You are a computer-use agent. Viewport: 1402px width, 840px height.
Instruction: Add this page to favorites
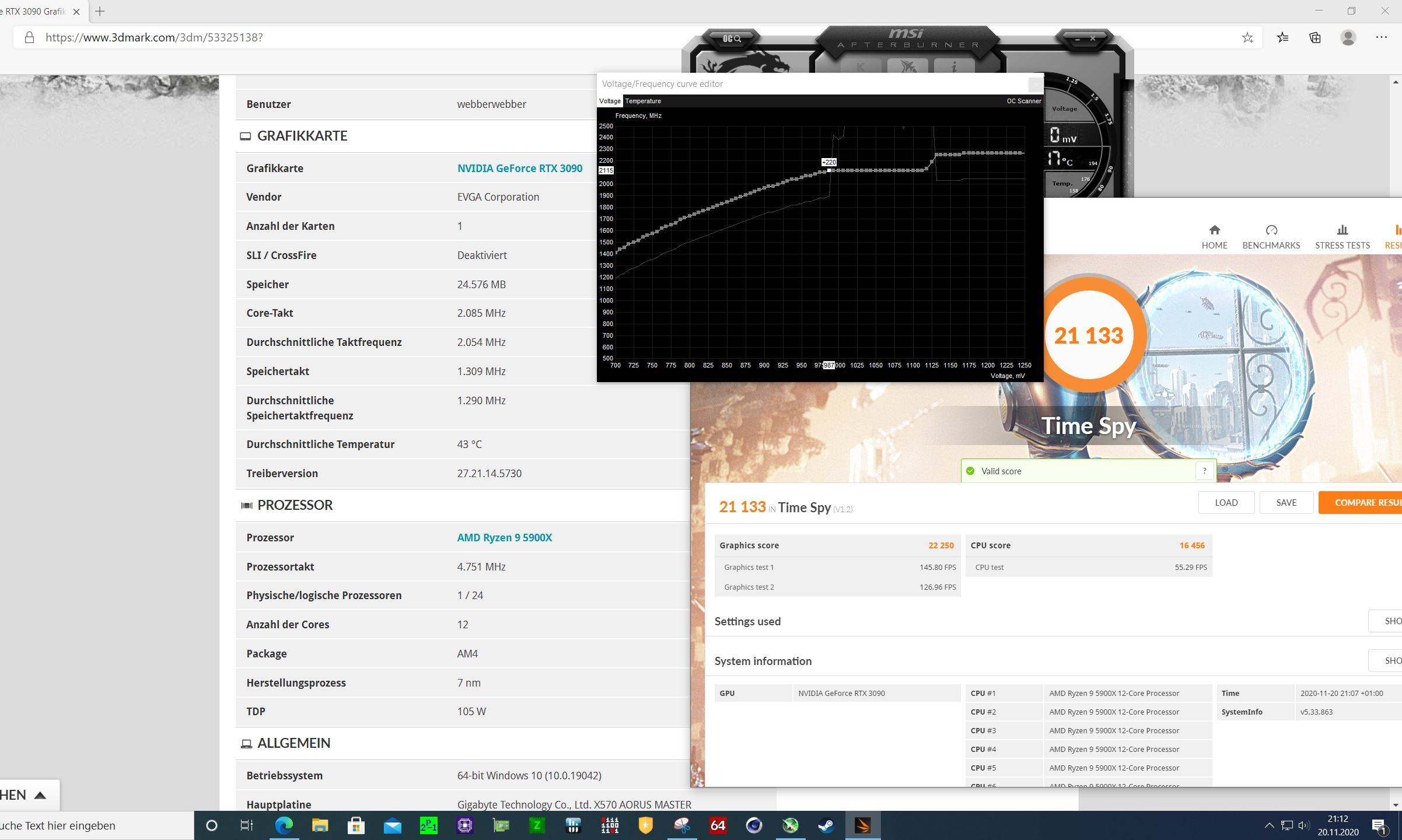tap(1247, 38)
